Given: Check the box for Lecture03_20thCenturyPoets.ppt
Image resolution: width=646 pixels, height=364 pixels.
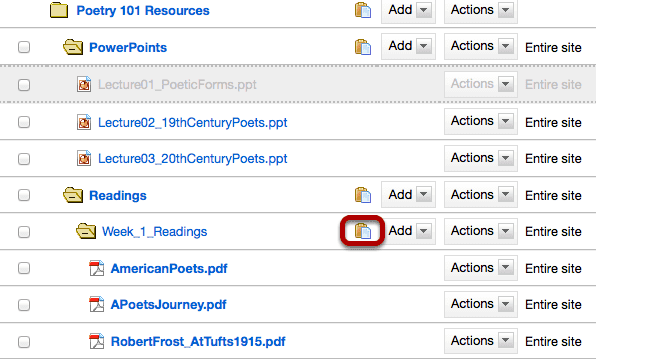Looking at the screenshot, I should [24, 159].
